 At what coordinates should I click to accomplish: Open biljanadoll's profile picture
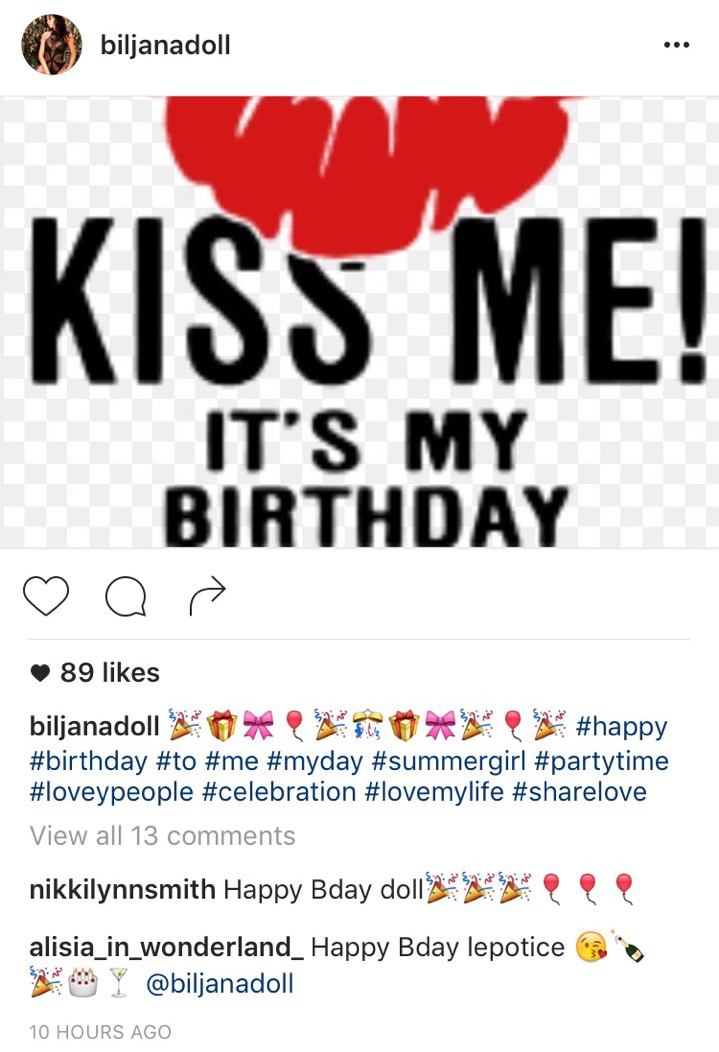[x=52, y=44]
